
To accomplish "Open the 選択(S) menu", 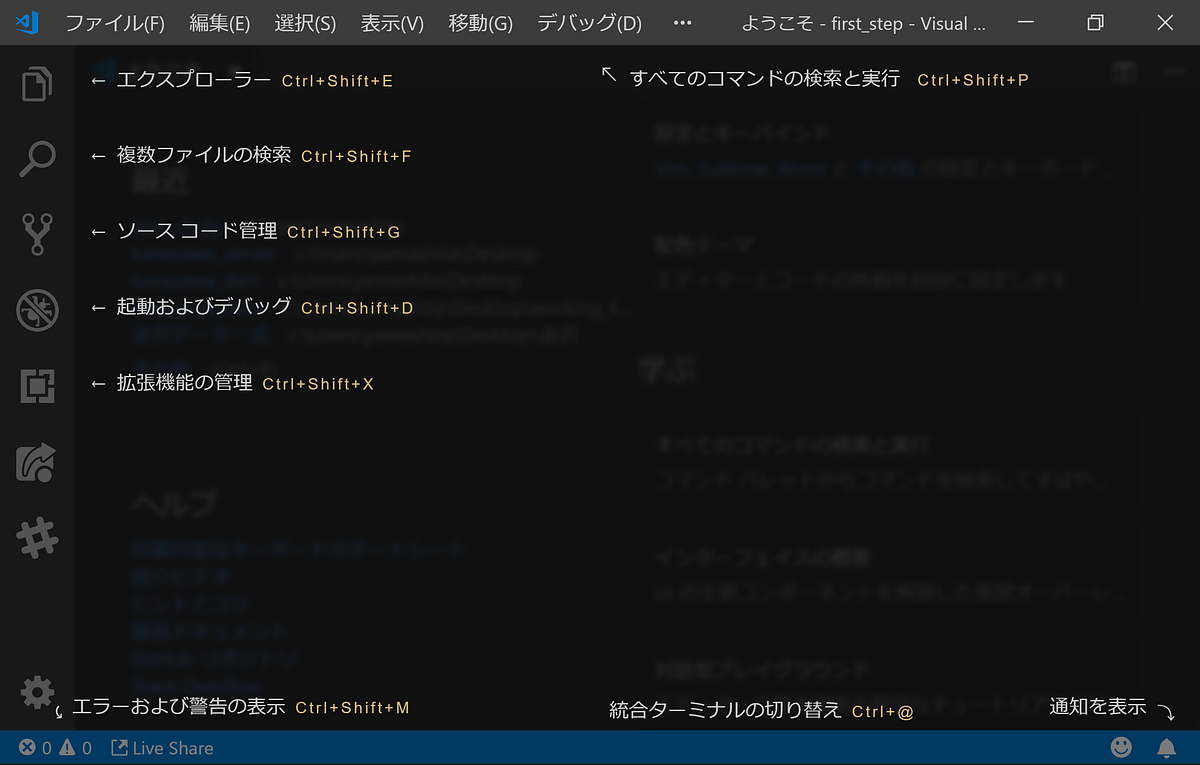I will [x=305, y=23].
